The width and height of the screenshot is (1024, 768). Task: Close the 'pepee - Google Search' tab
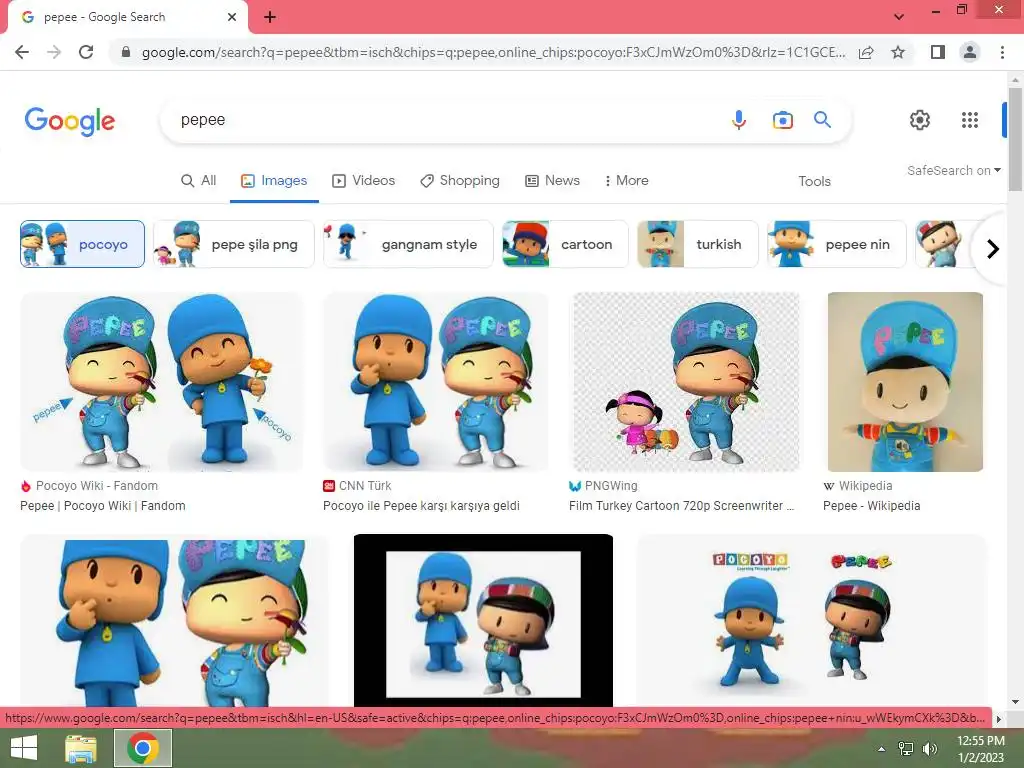coord(232,17)
